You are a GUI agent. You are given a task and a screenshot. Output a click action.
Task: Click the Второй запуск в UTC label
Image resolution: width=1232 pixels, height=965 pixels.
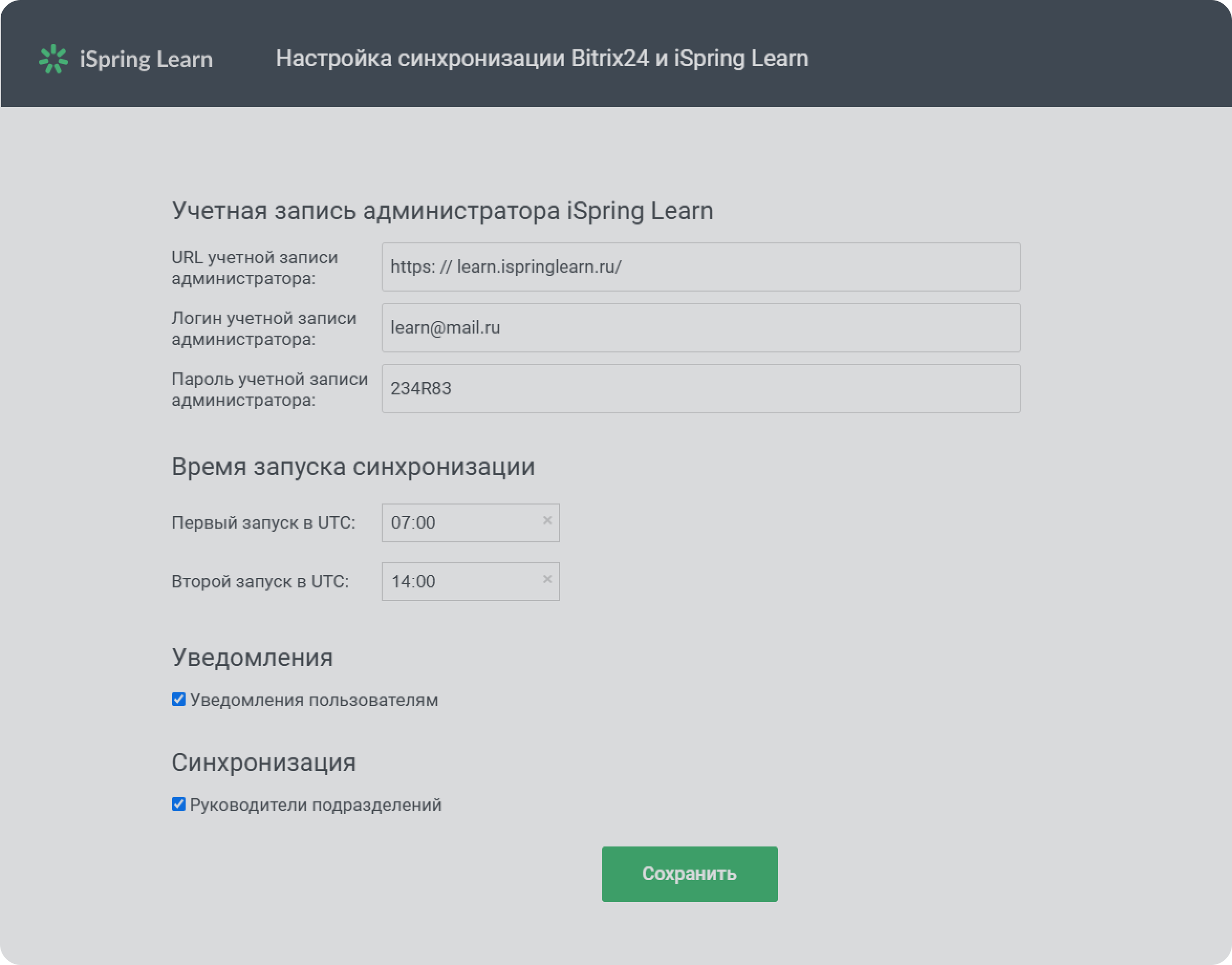click(260, 582)
